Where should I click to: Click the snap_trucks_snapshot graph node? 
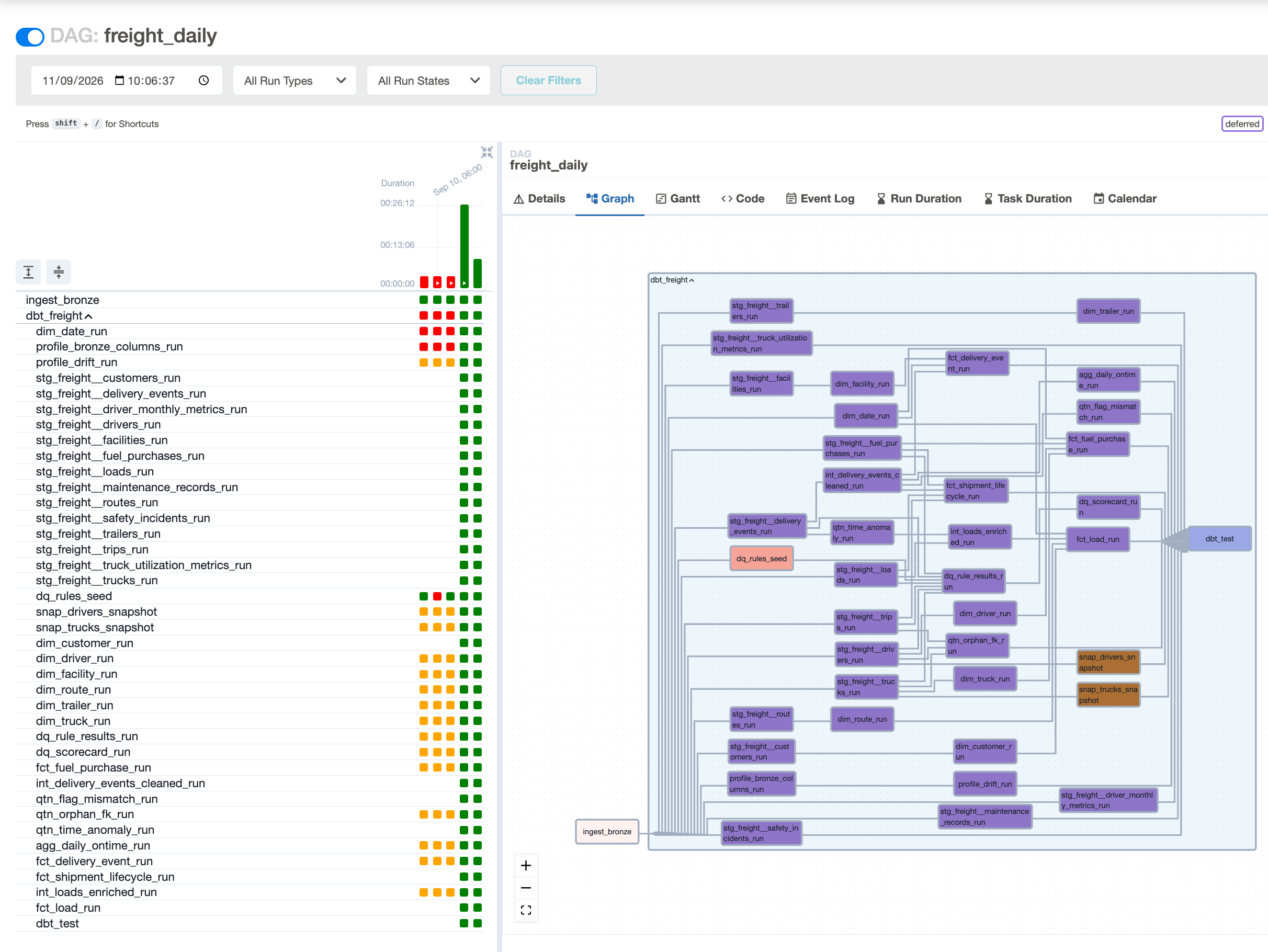[x=1107, y=695]
